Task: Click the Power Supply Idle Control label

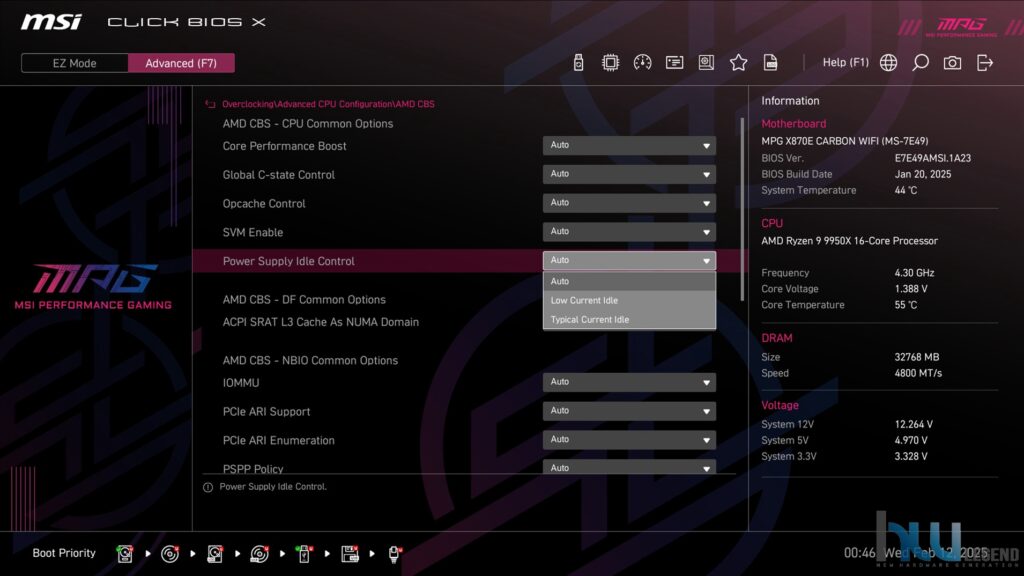Action: pyautogui.click(x=289, y=261)
